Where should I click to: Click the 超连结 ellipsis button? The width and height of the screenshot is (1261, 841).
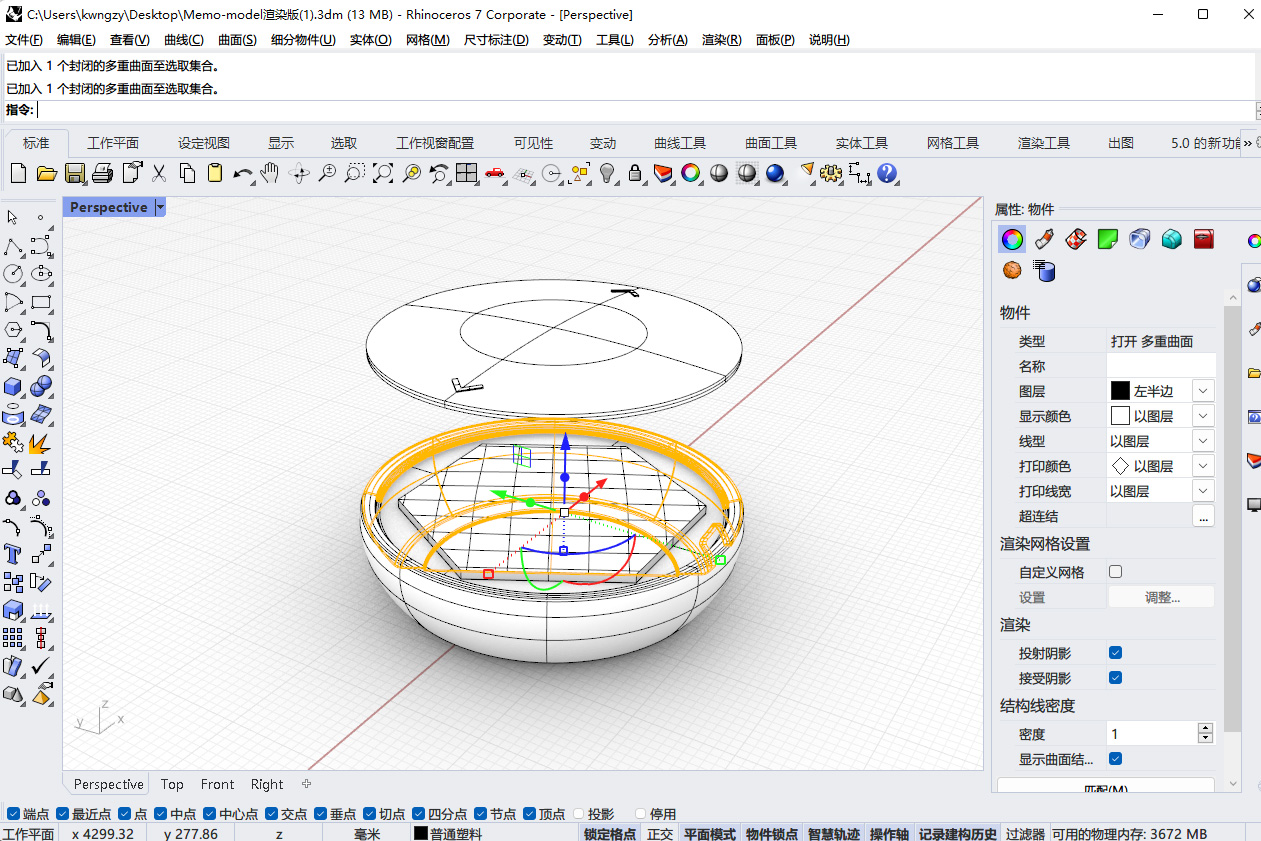pyautogui.click(x=1203, y=516)
